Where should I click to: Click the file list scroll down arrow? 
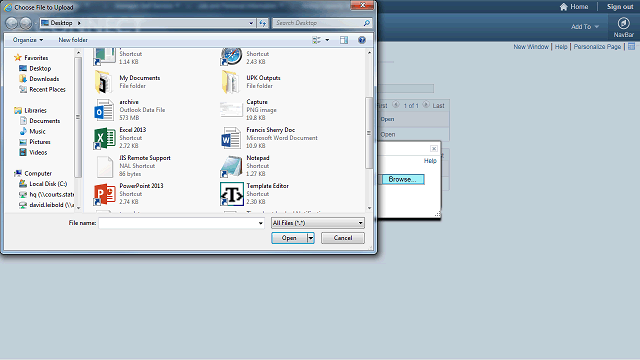pyautogui.click(x=369, y=208)
